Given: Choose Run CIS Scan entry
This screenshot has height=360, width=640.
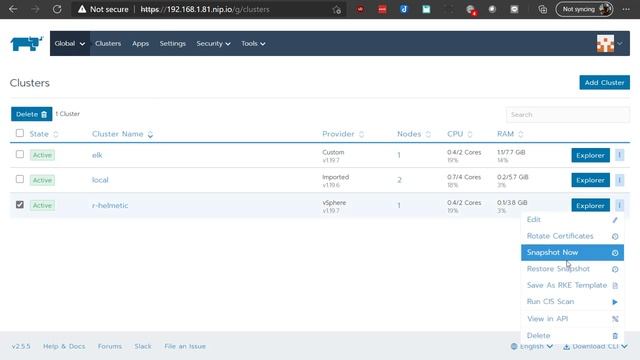Looking at the screenshot, I should coord(572,302).
